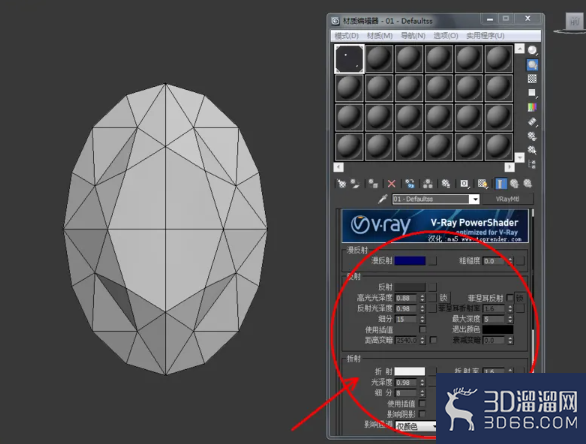Toggle the Backlight icon in side toolbar
This screenshot has height=444, width=586.
[x=532, y=65]
